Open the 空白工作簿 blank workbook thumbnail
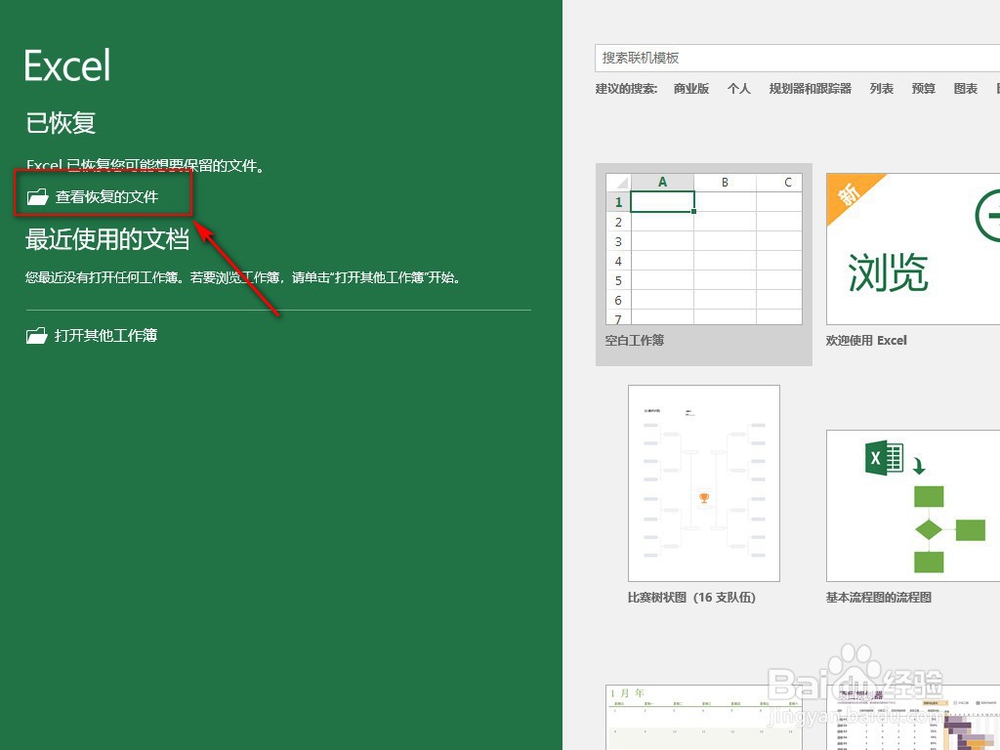 click(x=703, y=249)
